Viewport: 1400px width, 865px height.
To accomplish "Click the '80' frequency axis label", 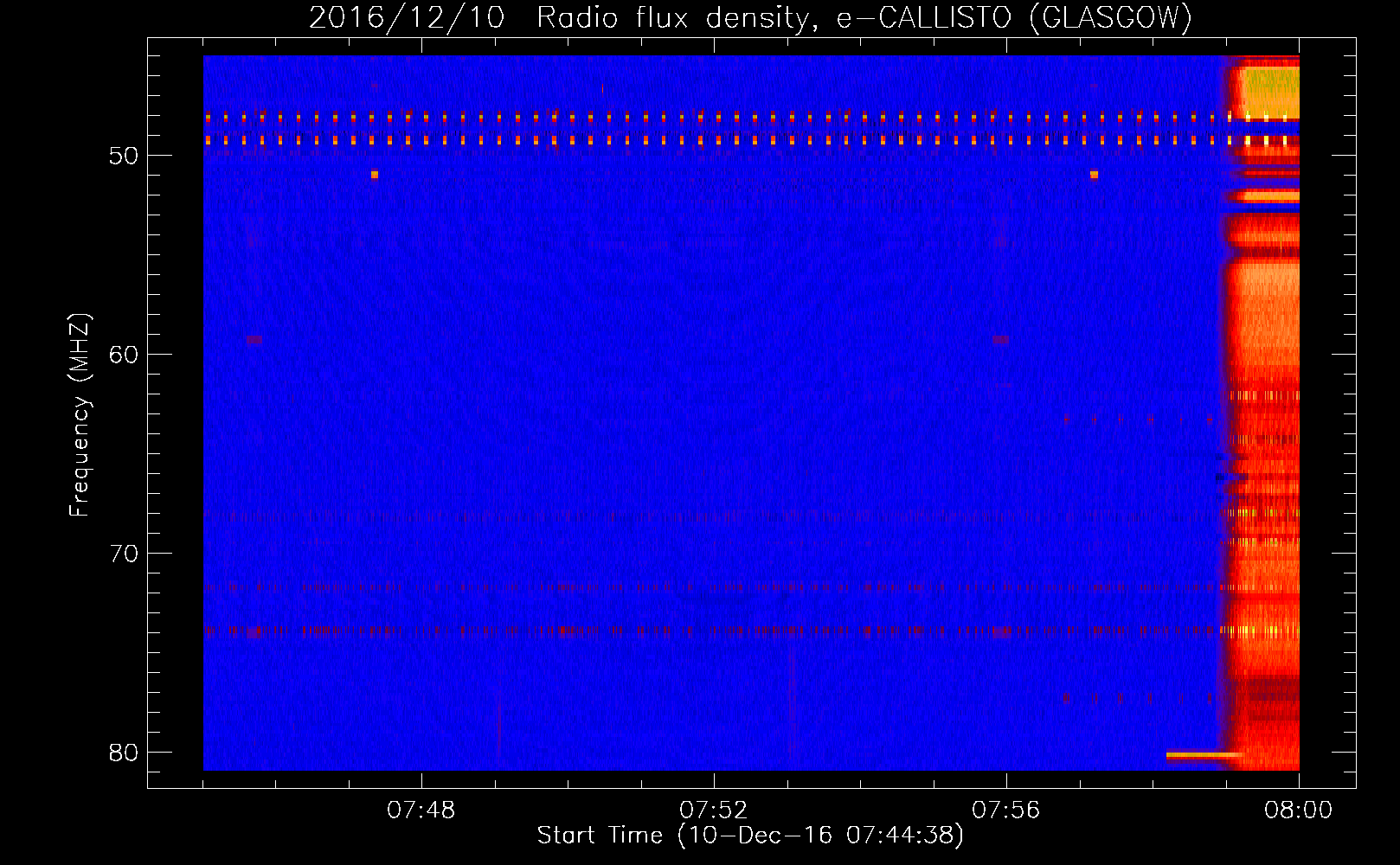I will pyautogui.click(x=124, y=753).
